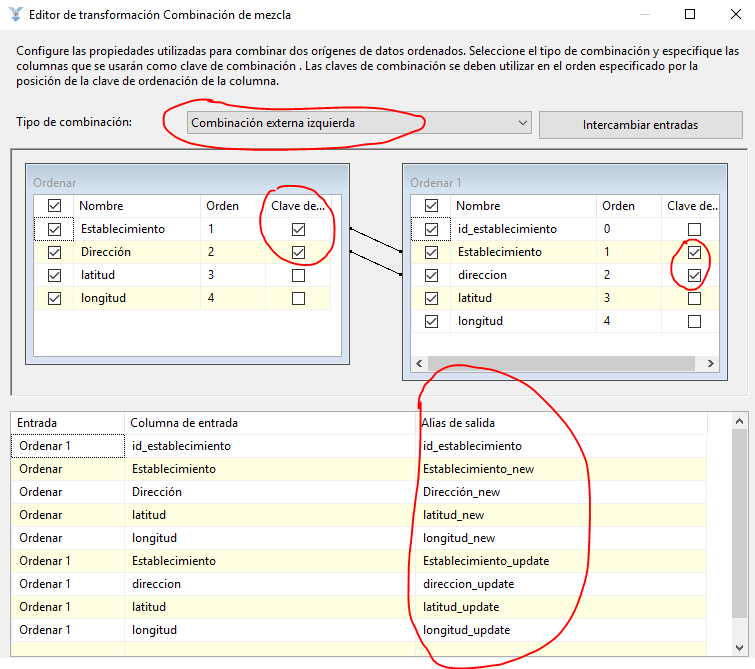The image size is (755, 669).
Task: Select Ordenar 1 entry for id_establecimiento row
Action: [67, 446]
